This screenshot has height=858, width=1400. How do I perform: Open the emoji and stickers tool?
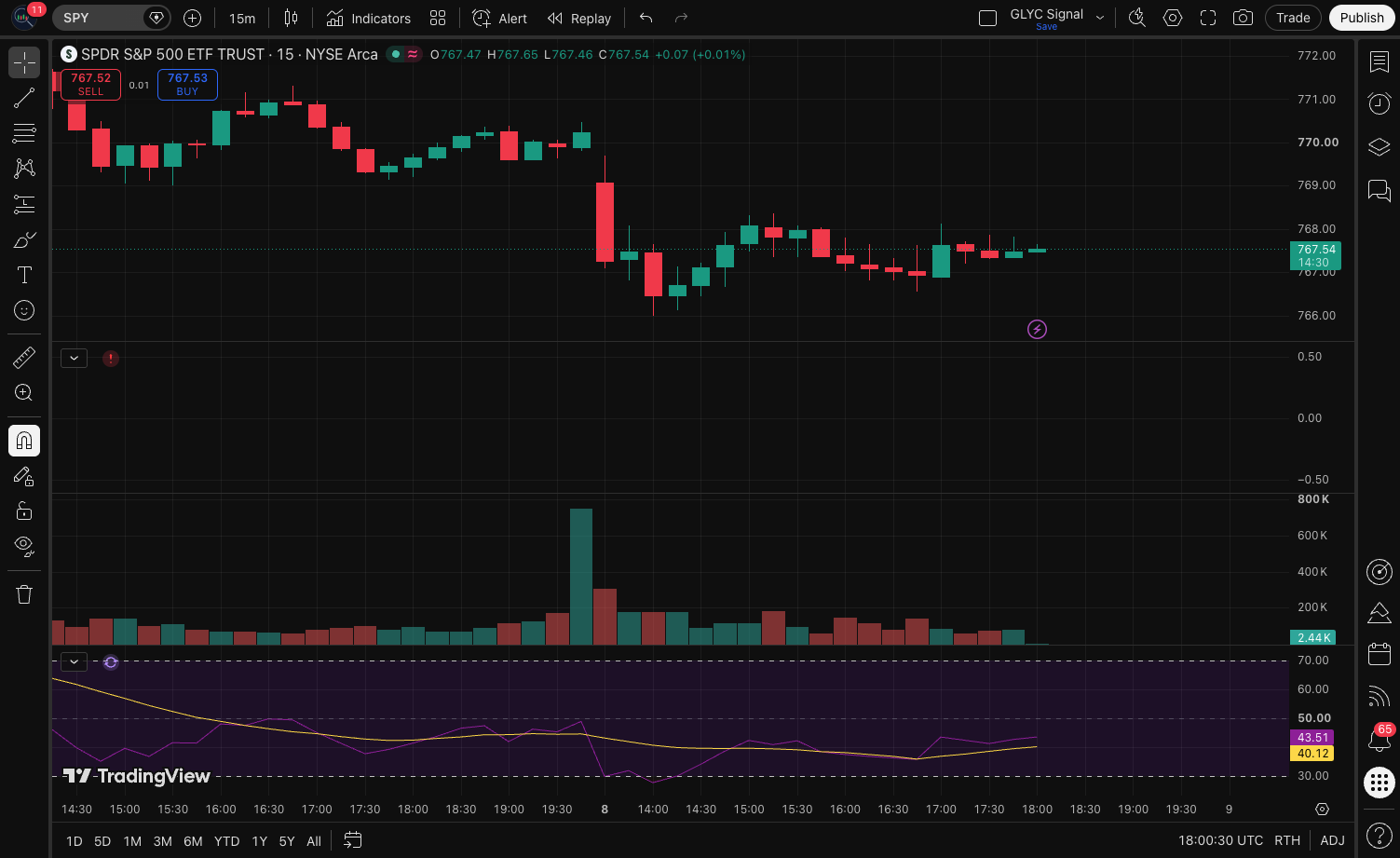24,310
